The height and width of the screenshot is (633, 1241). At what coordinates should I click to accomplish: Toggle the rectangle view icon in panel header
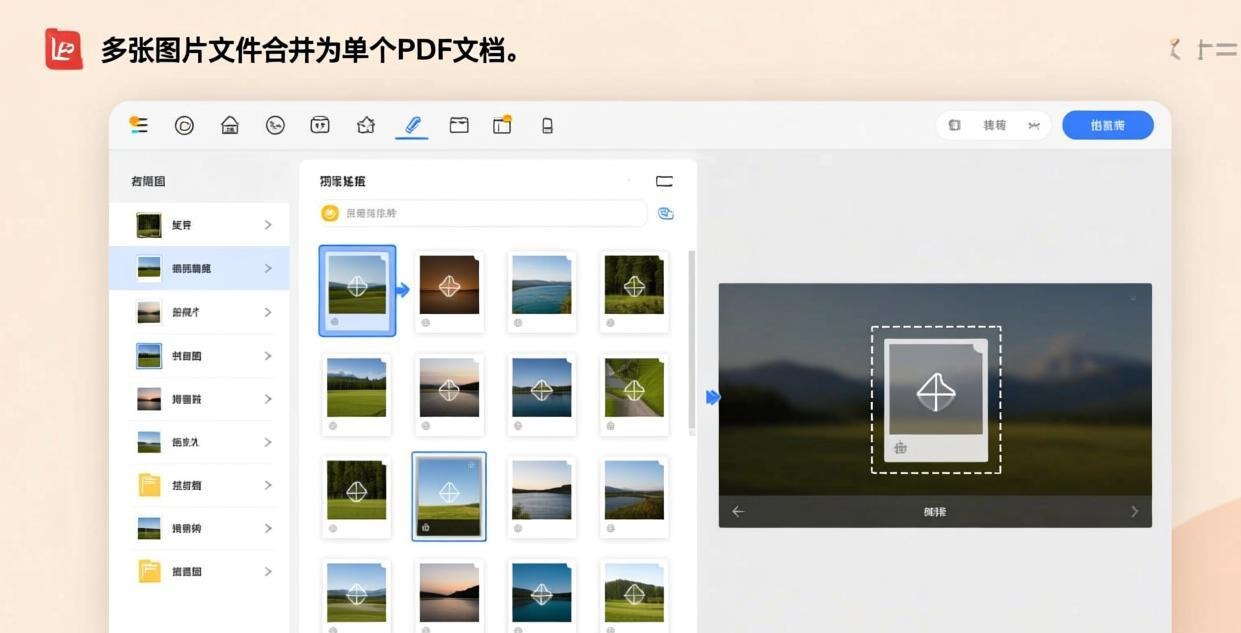[664, 181]
